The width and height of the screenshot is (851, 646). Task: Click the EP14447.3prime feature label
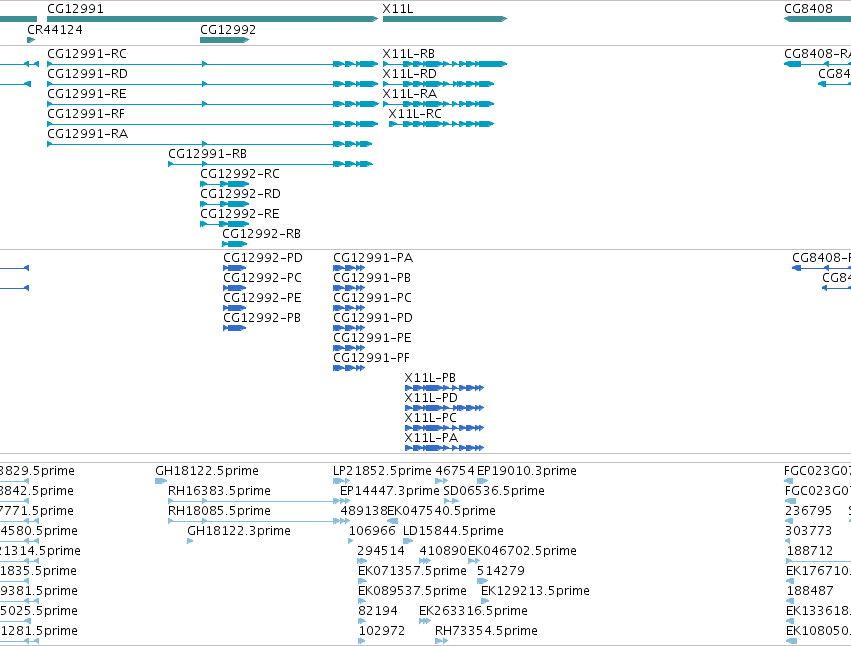click(390, 491)
